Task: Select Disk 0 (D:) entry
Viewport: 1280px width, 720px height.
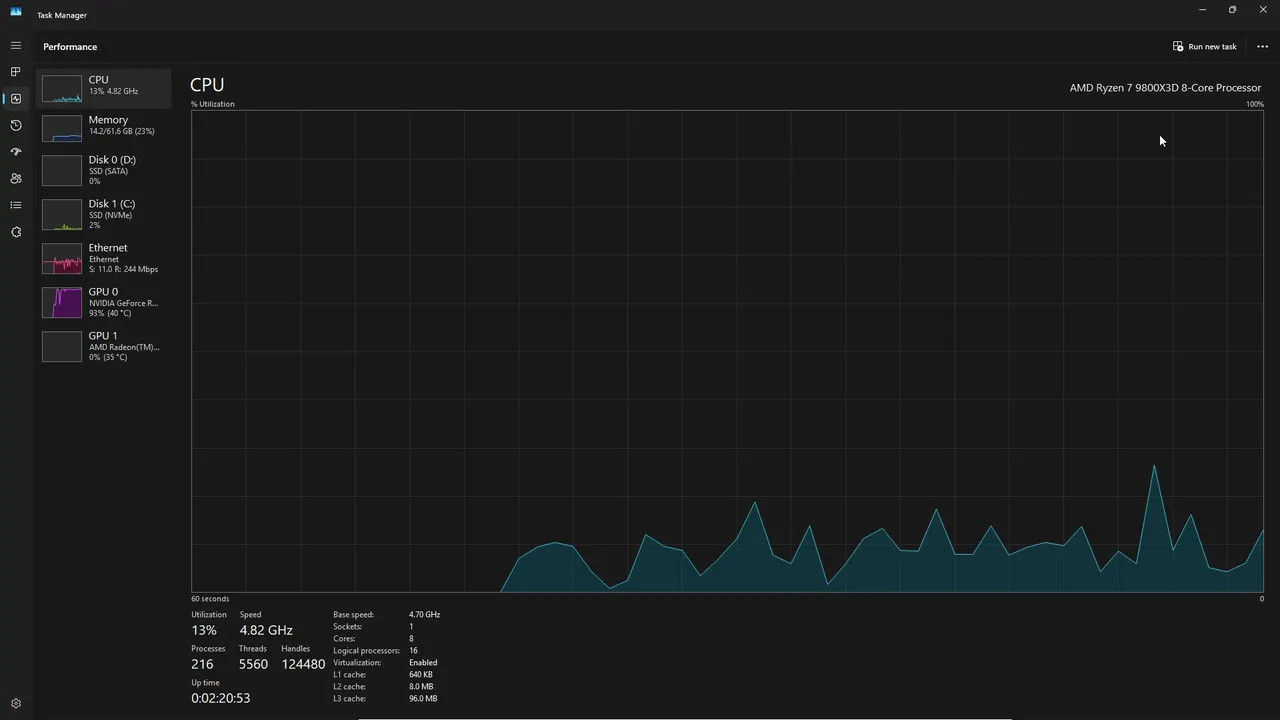Action: (104, 170)
